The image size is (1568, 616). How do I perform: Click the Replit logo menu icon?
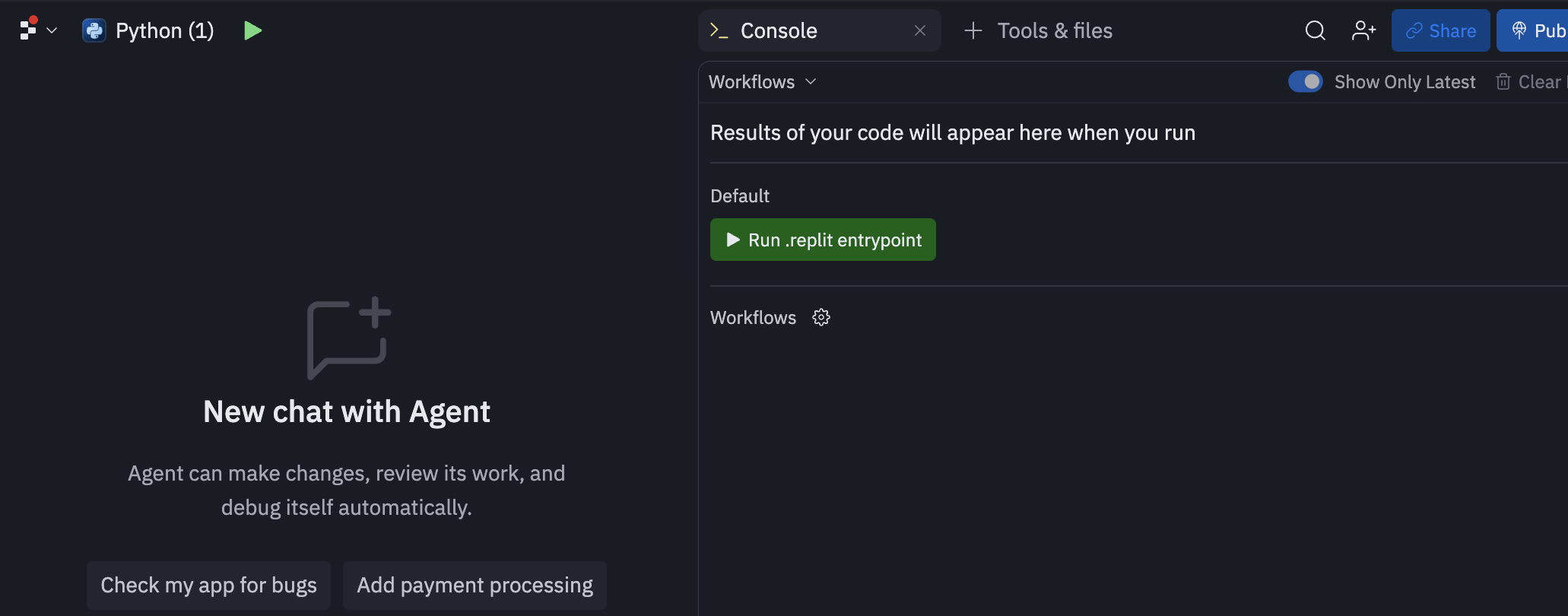point(28,30)
